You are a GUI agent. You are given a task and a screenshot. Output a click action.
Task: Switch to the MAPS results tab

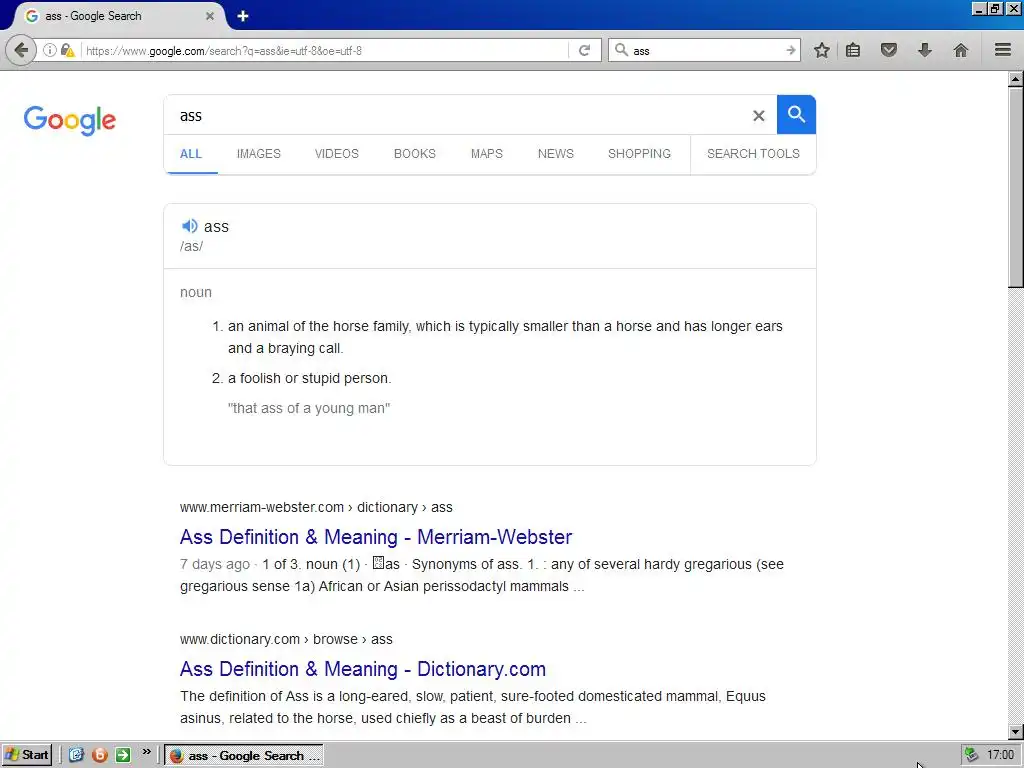(487, 153)
